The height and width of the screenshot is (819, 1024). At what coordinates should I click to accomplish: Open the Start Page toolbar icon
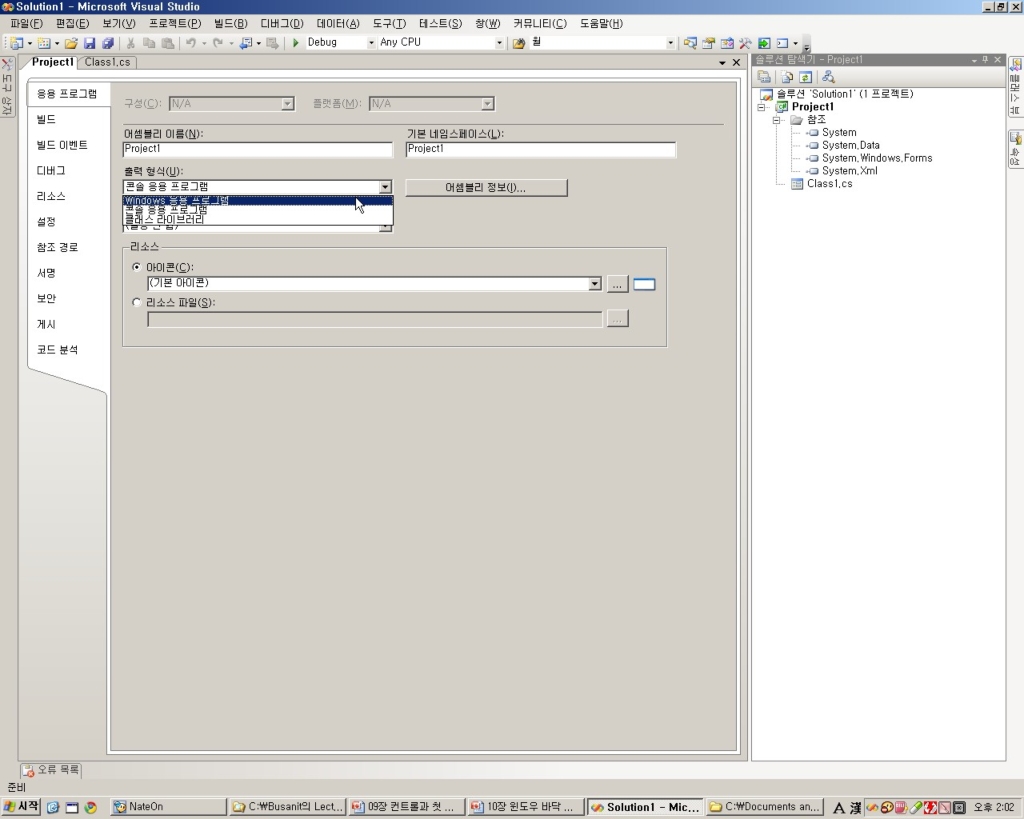click(x=763, y=43)
